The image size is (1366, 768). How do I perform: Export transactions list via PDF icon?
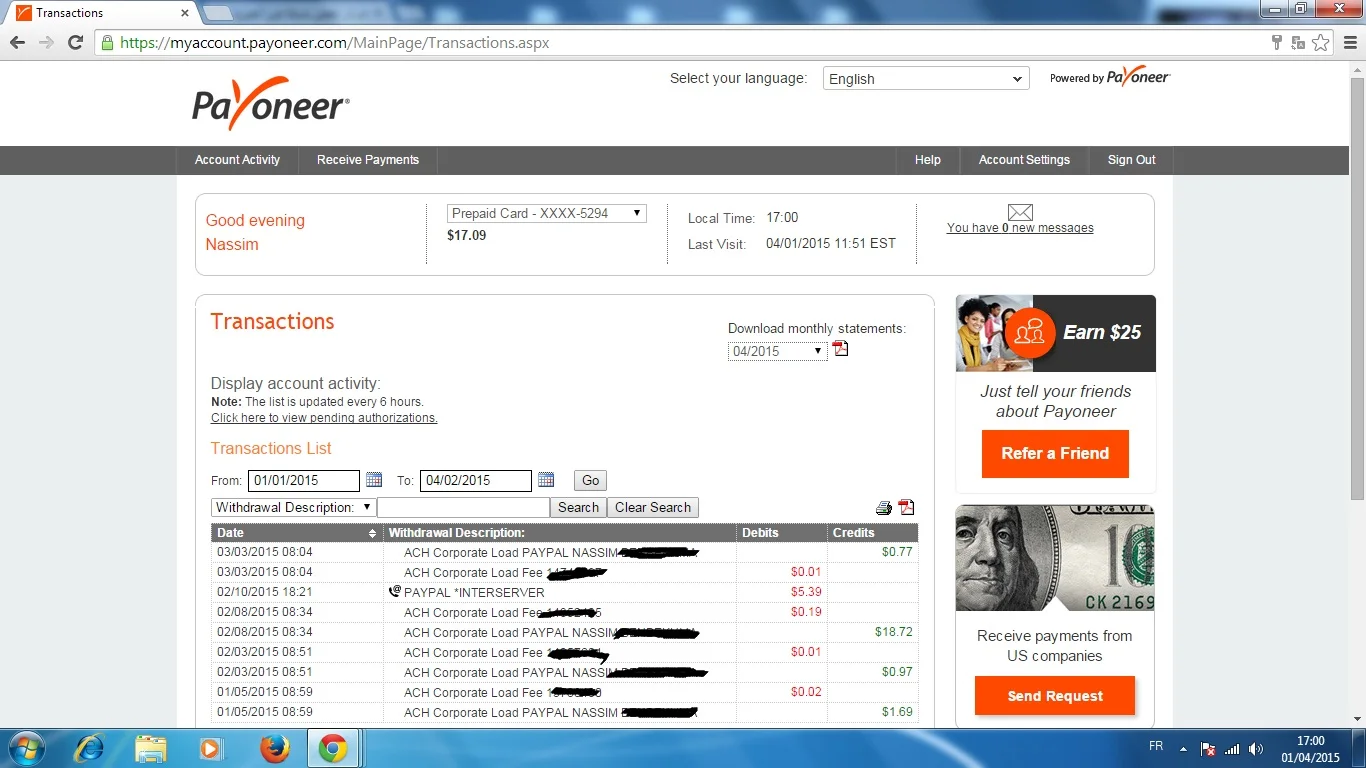point(906,507)
